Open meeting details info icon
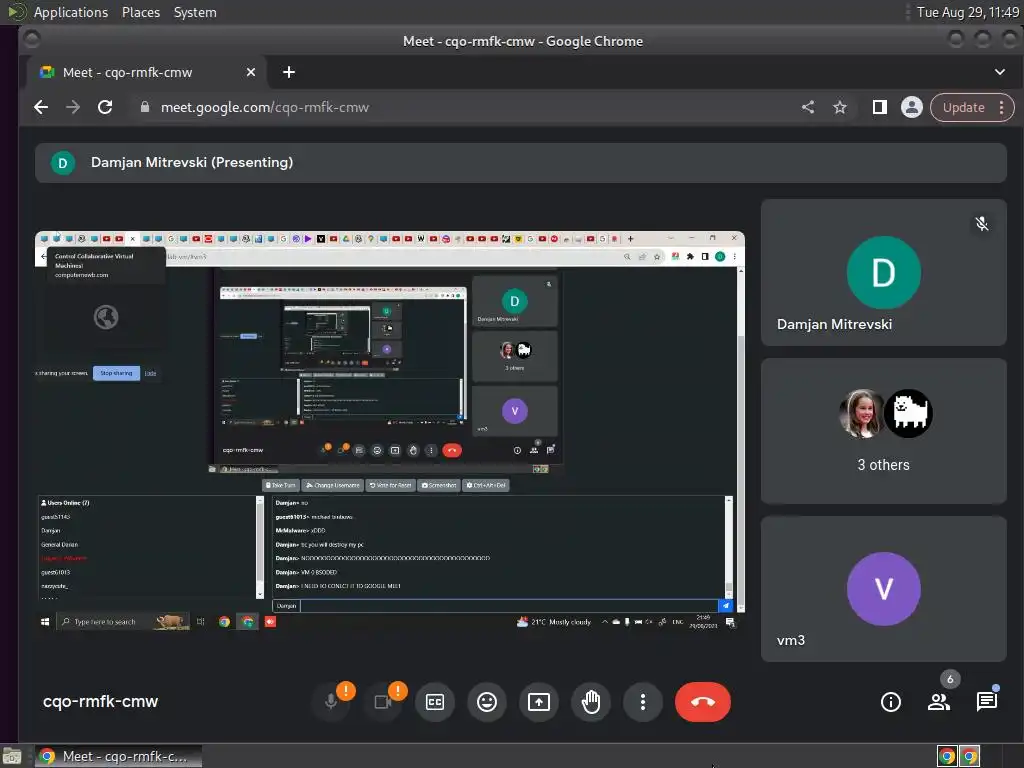 891,702
